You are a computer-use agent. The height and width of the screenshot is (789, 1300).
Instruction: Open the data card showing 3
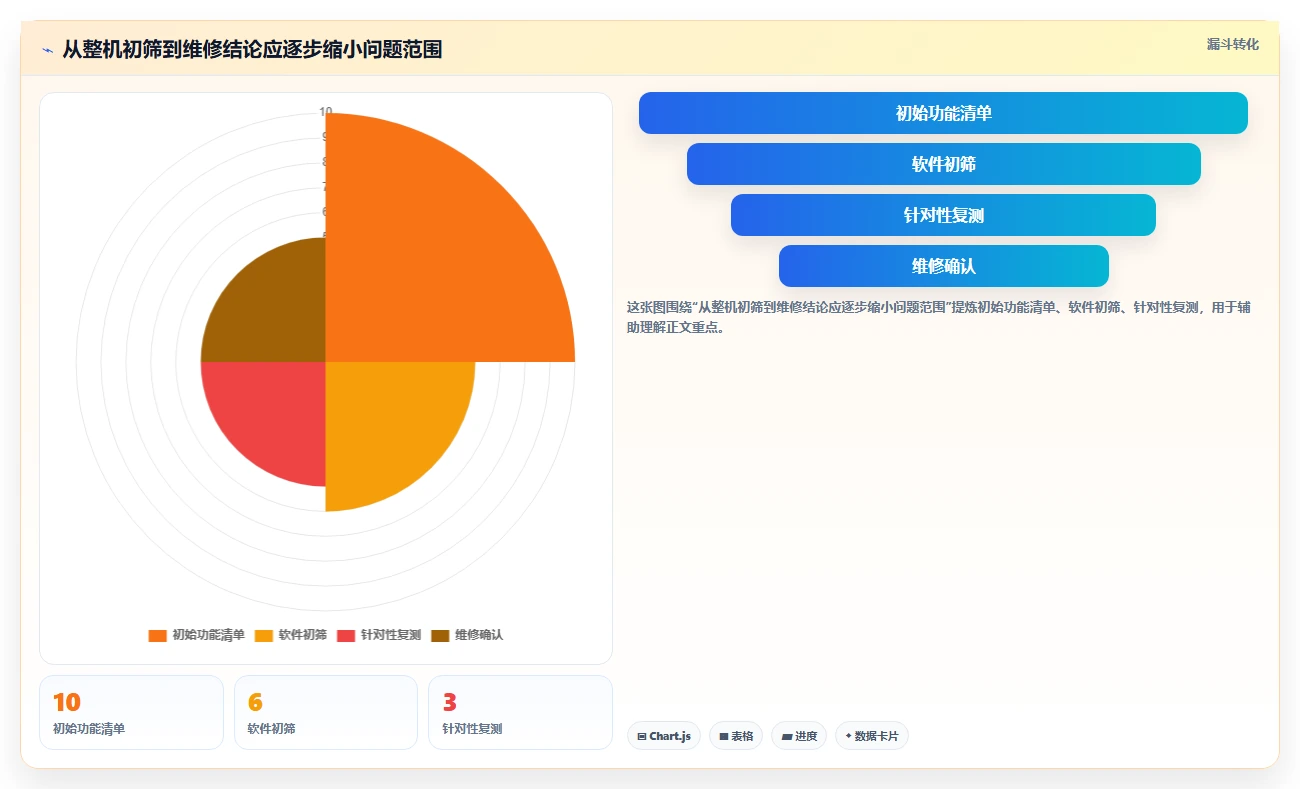[520, 712]
